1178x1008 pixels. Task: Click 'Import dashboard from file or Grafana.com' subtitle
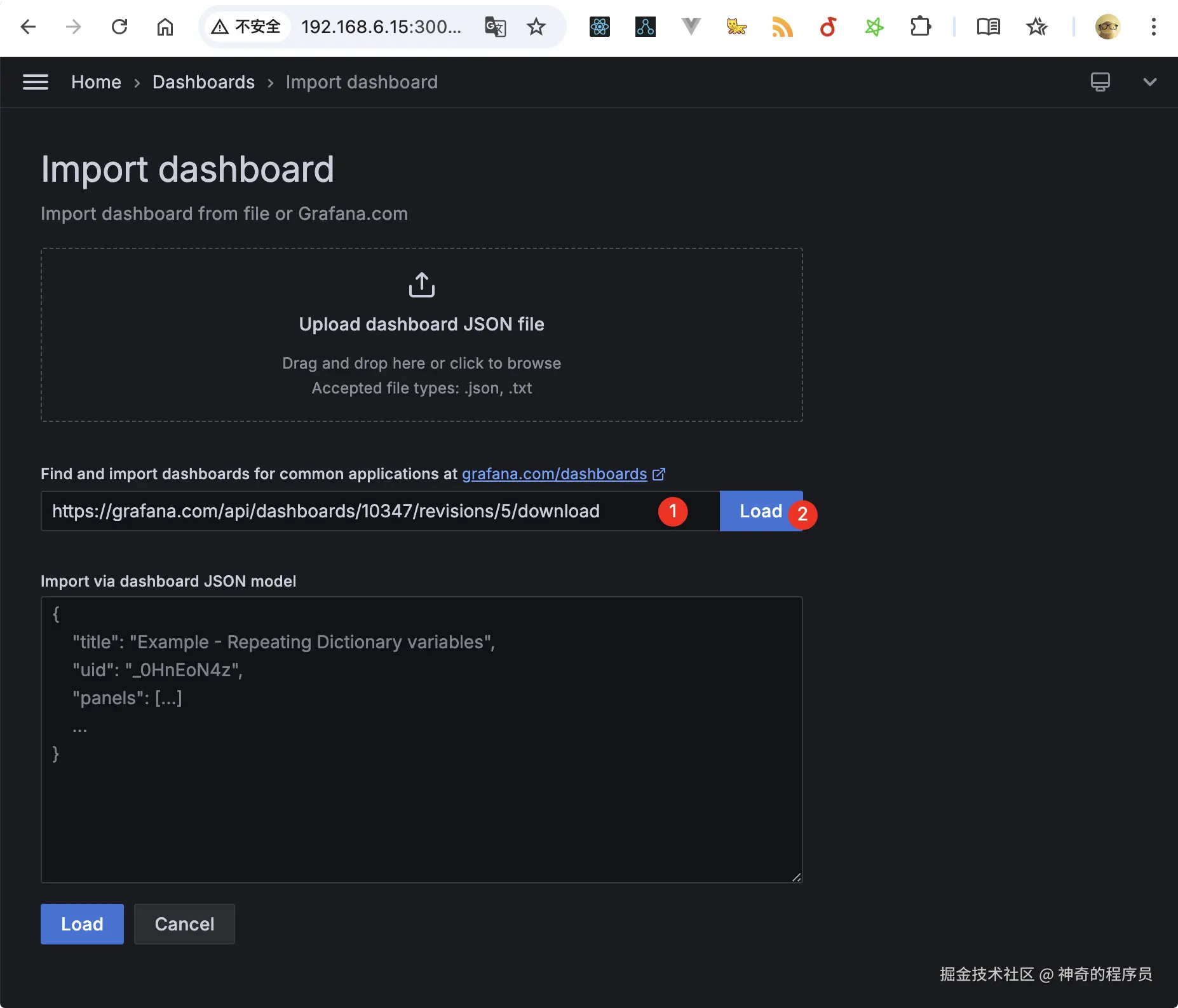(224, 214)
